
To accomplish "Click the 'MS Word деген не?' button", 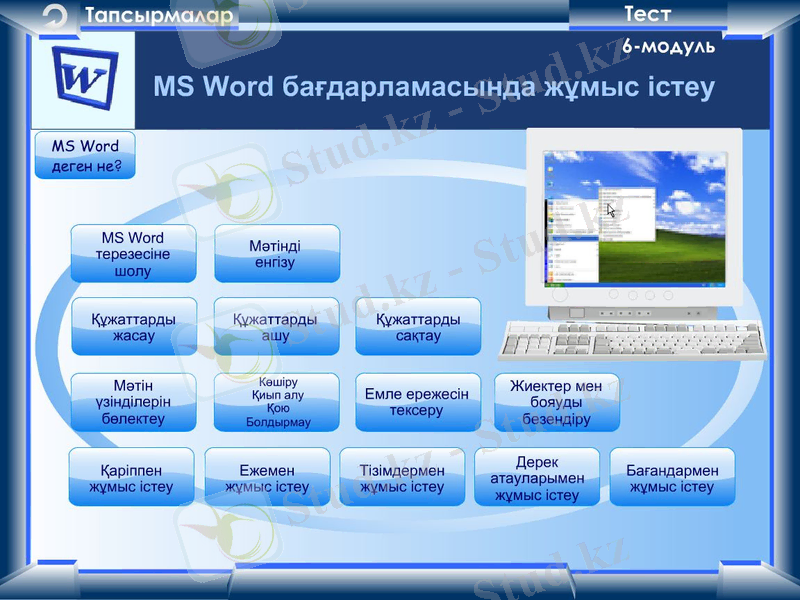I will click(85, 156).
